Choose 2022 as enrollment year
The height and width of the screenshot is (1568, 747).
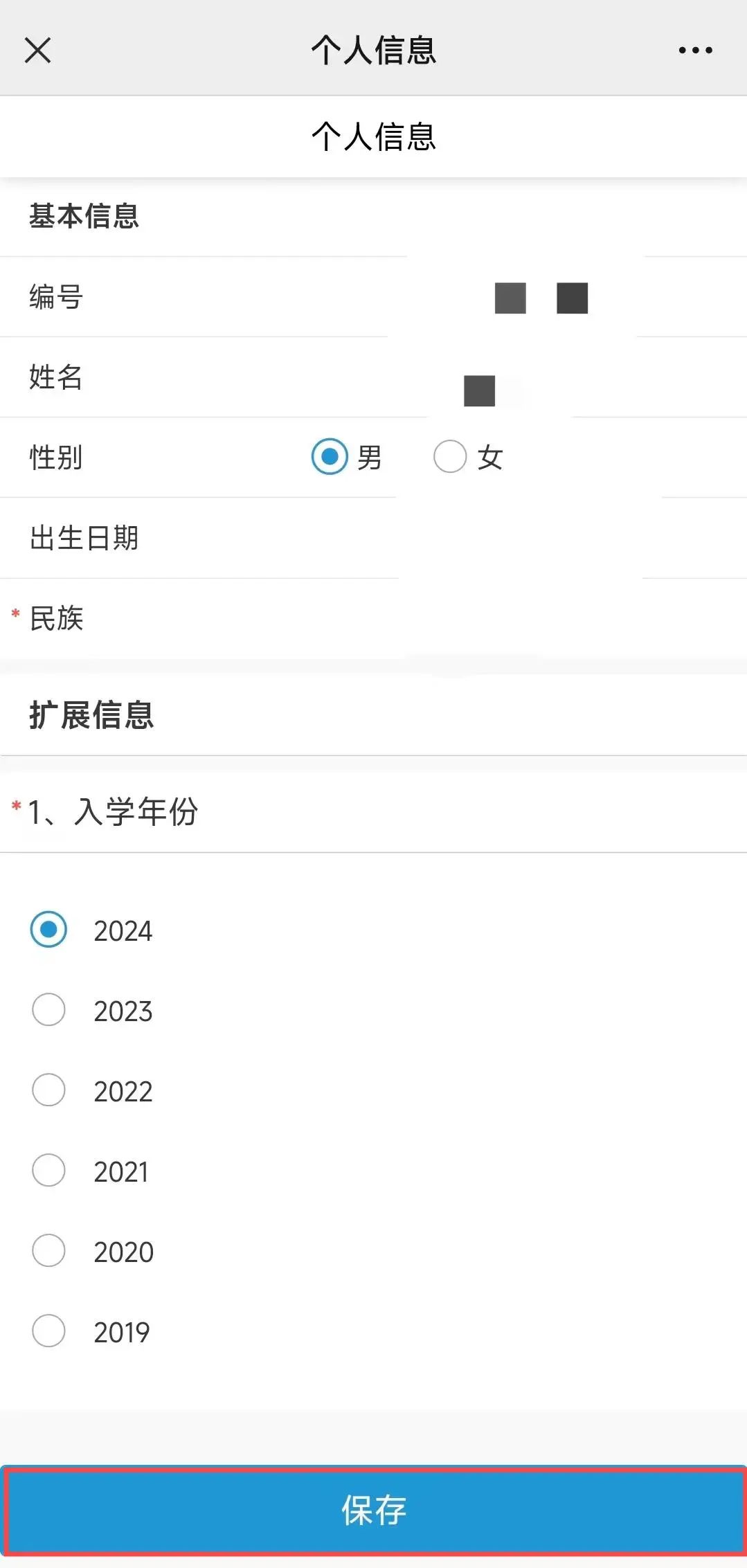(48, 1090)
